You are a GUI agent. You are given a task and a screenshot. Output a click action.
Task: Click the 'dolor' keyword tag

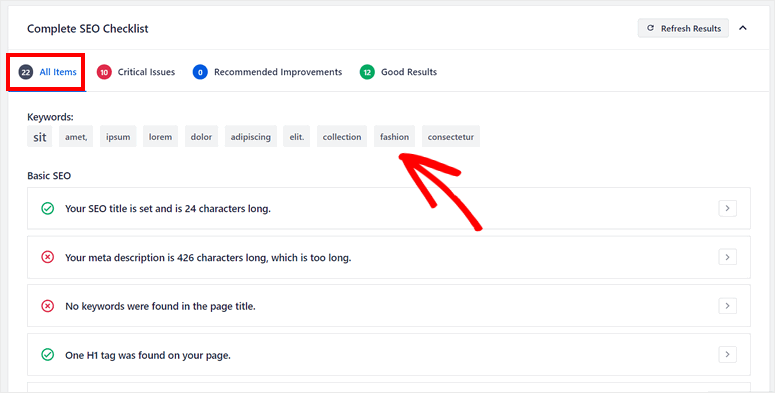[201, 137]
